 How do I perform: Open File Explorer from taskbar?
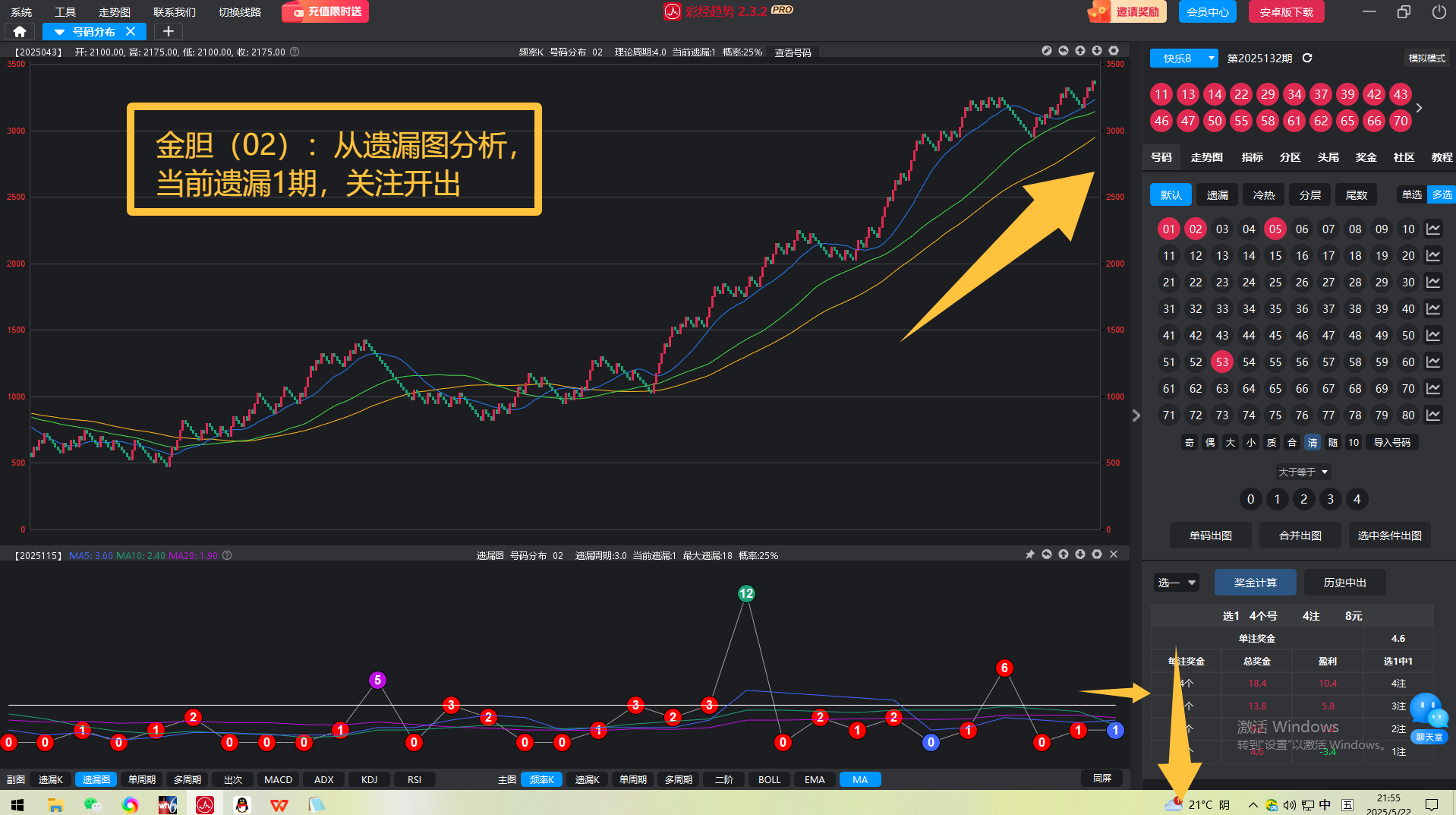point(55,804)
